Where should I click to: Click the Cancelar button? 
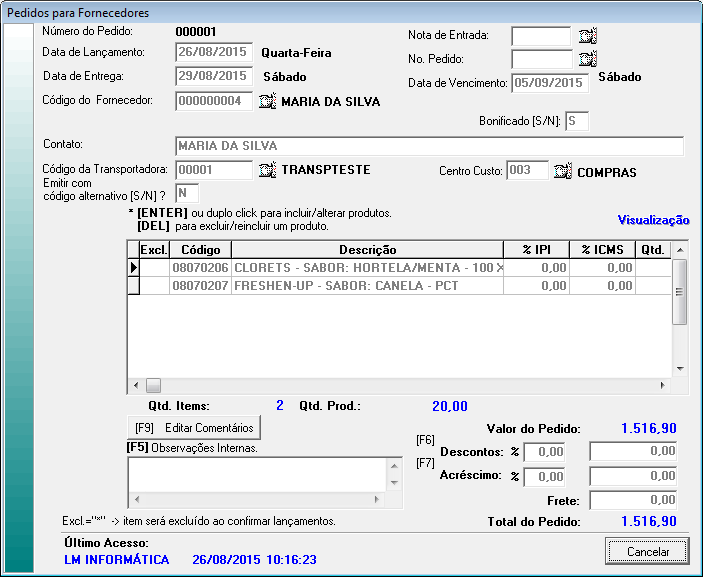(x=647, y=551)
